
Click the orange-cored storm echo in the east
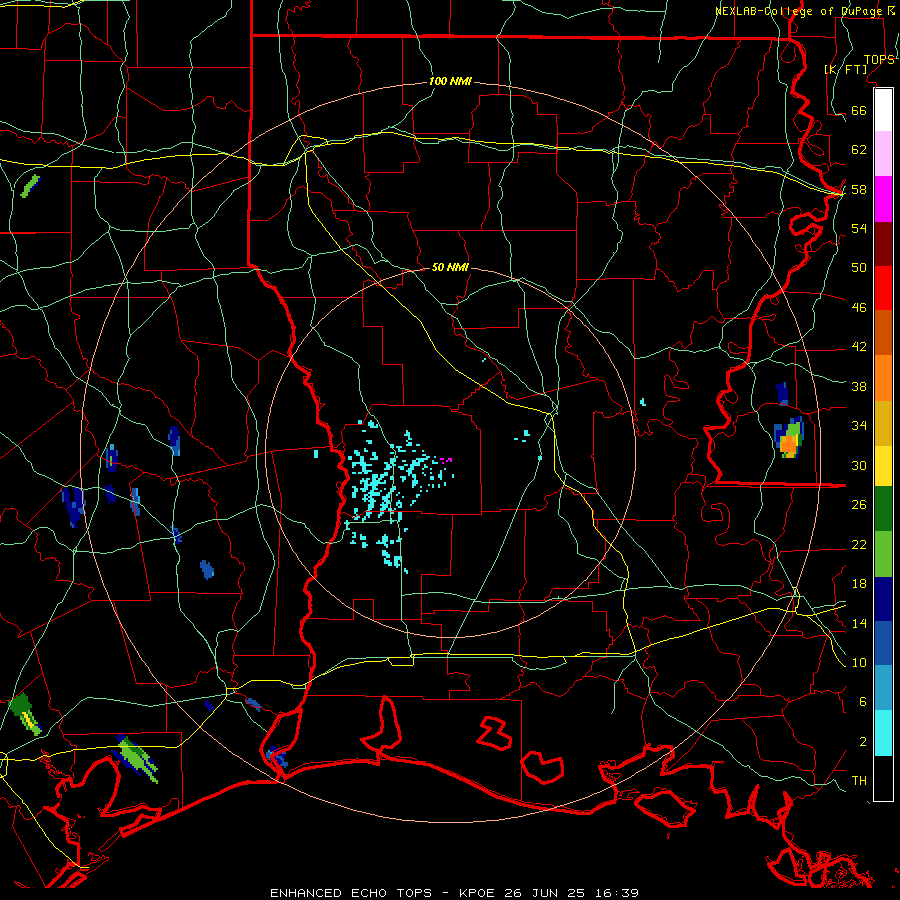click(x=789, y=438)
